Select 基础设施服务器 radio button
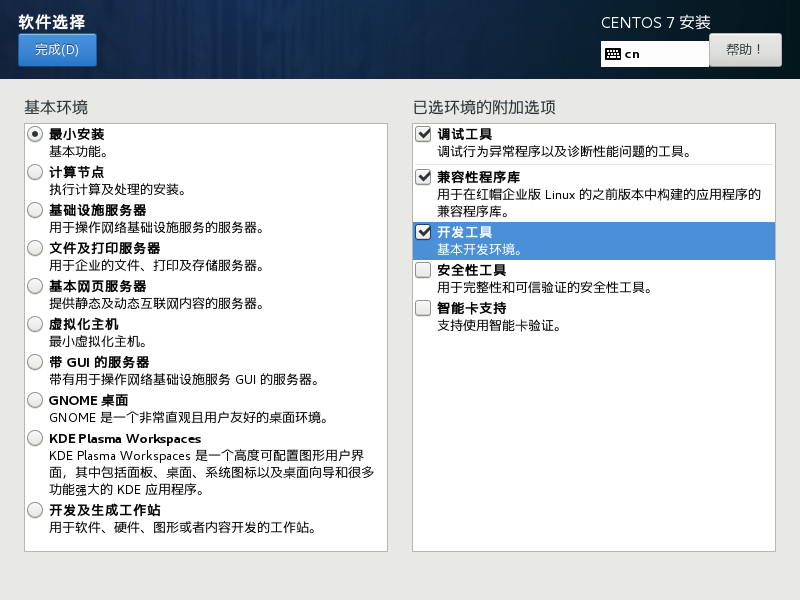This screenshot has width=800, height=600. (35, 210)
